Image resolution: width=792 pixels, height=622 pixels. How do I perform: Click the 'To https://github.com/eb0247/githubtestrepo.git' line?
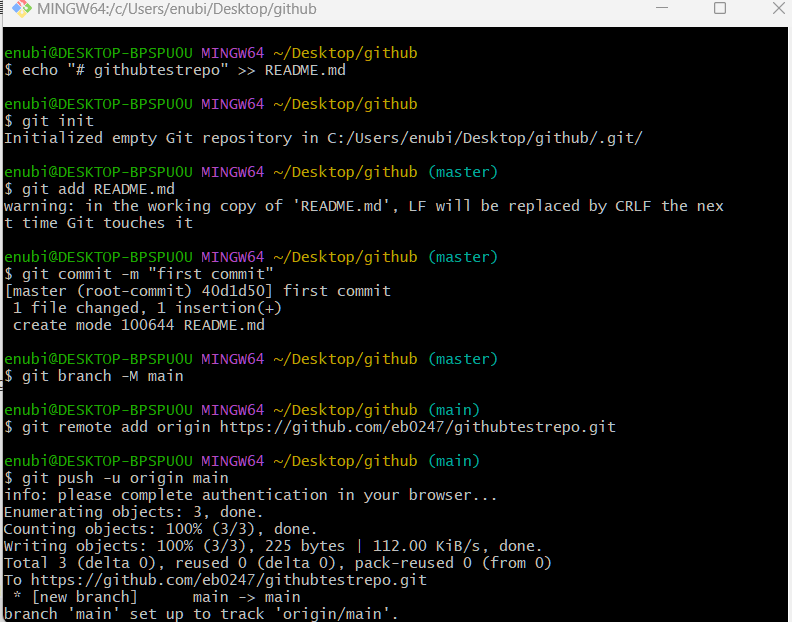[216, 580]
